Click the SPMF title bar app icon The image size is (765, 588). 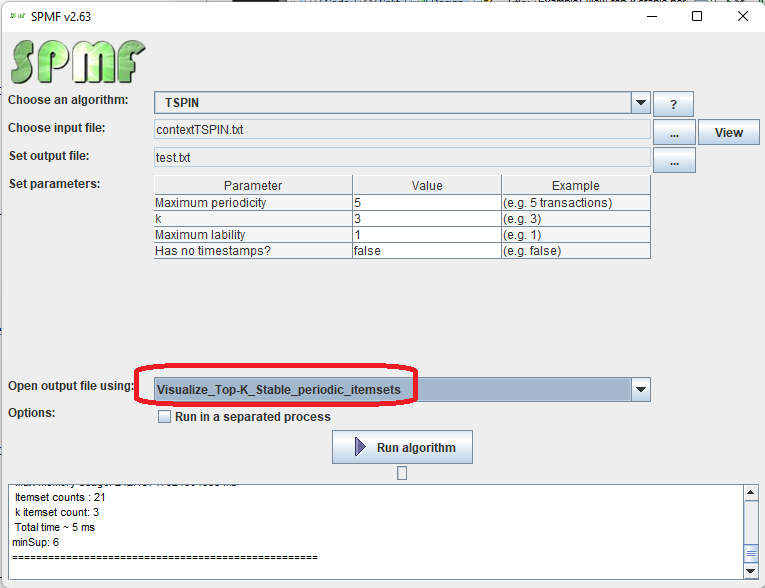(x=17, y=16)
